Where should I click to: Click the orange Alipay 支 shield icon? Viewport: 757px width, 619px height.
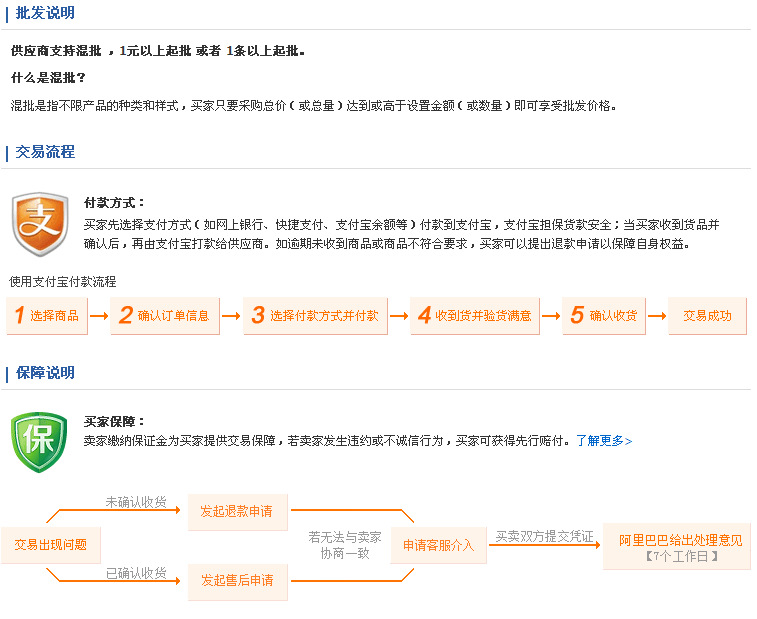click(40, 224)
